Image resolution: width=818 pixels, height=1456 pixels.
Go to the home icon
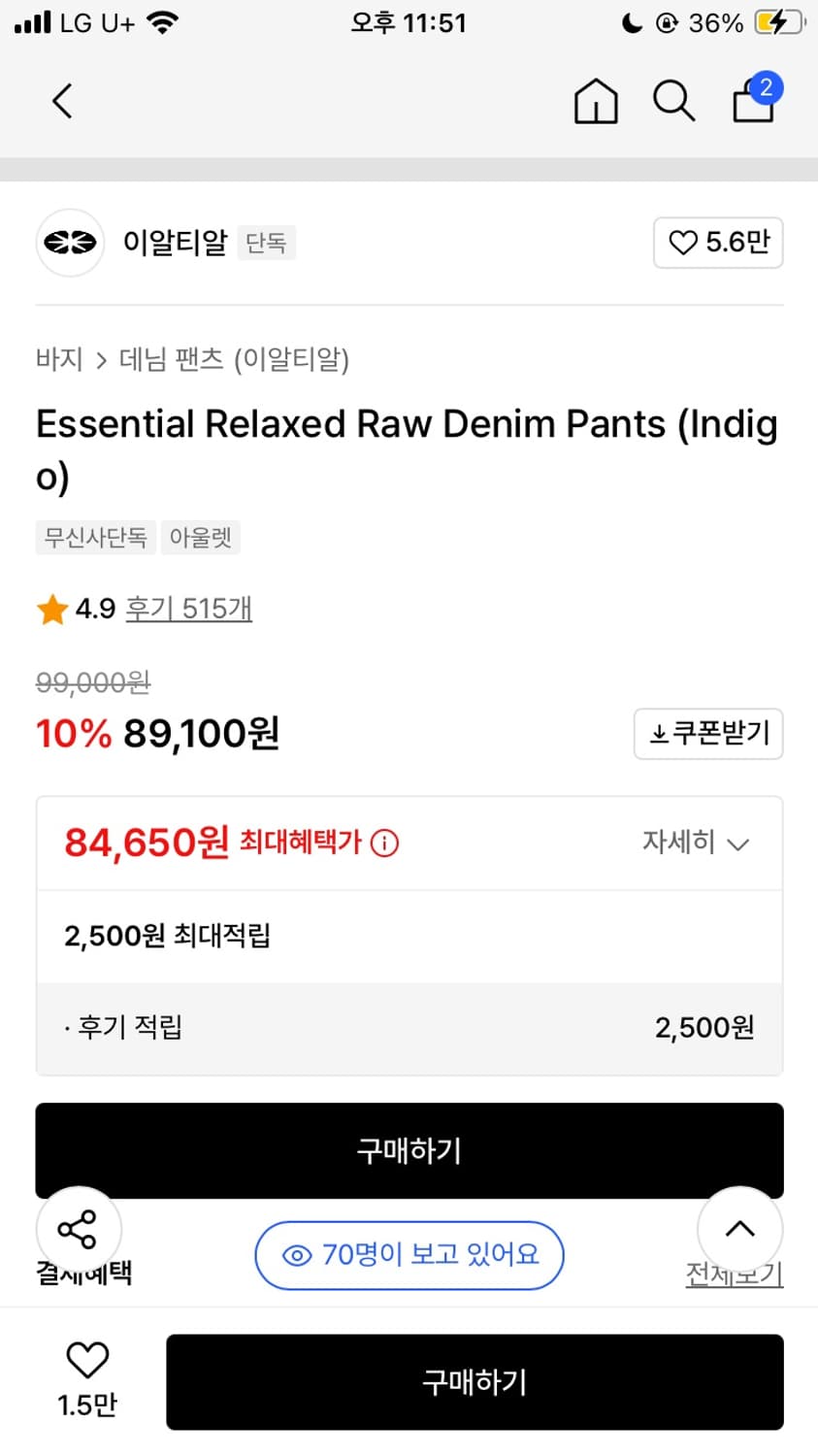[595, 101]
